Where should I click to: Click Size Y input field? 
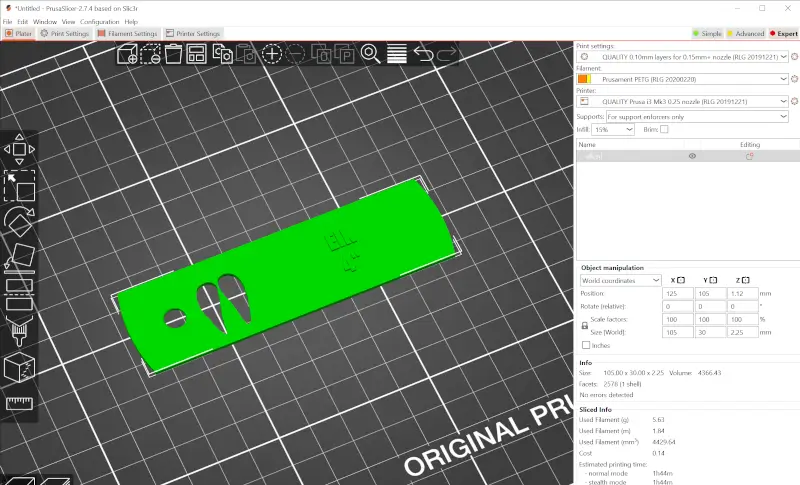click(710, 332)
